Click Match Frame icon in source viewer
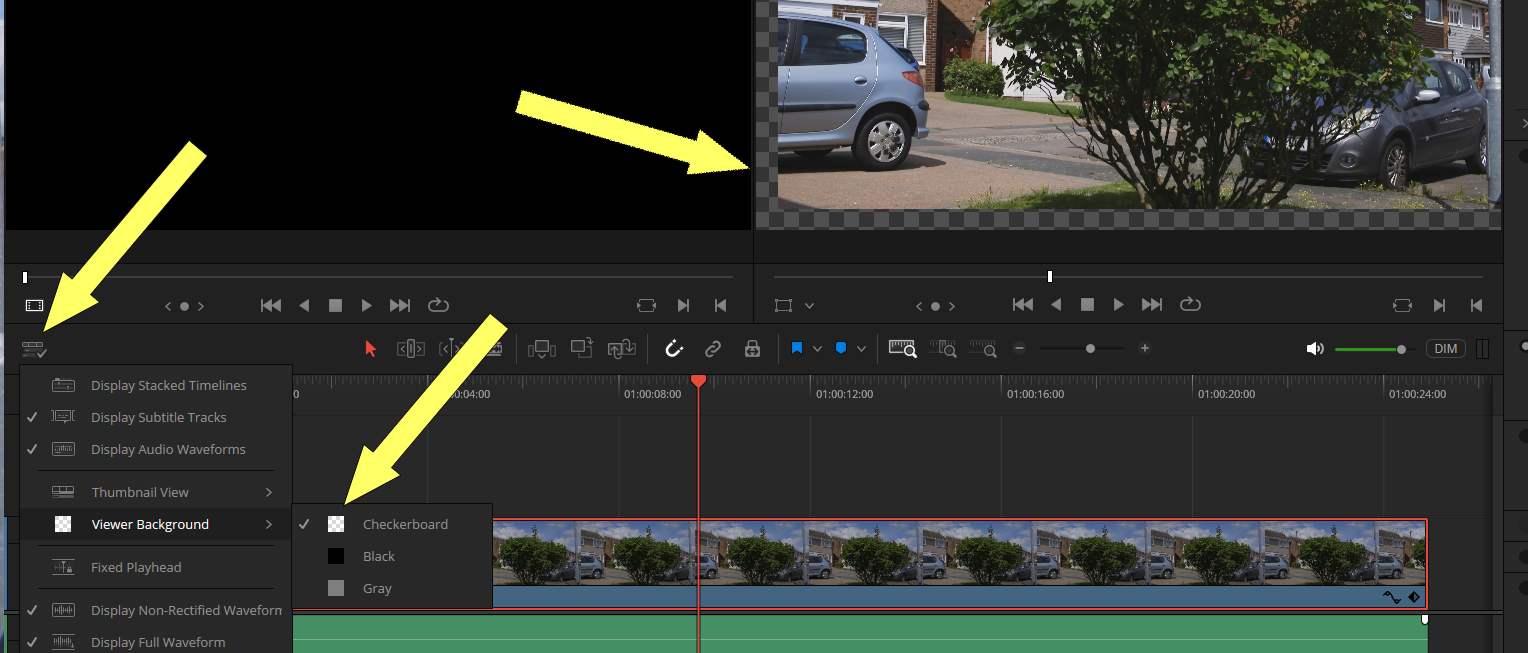The height and width of the screenshot is (653, 1528). click(x=646, y=305)
